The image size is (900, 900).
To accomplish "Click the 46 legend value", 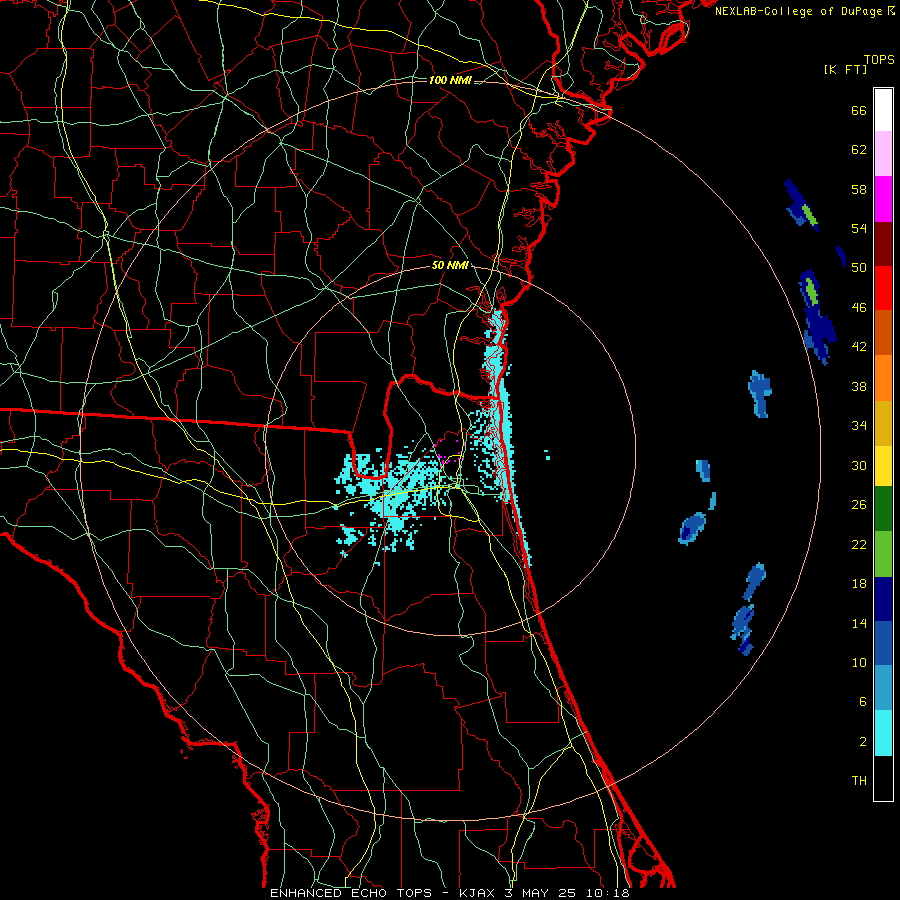I will (859, 308).
